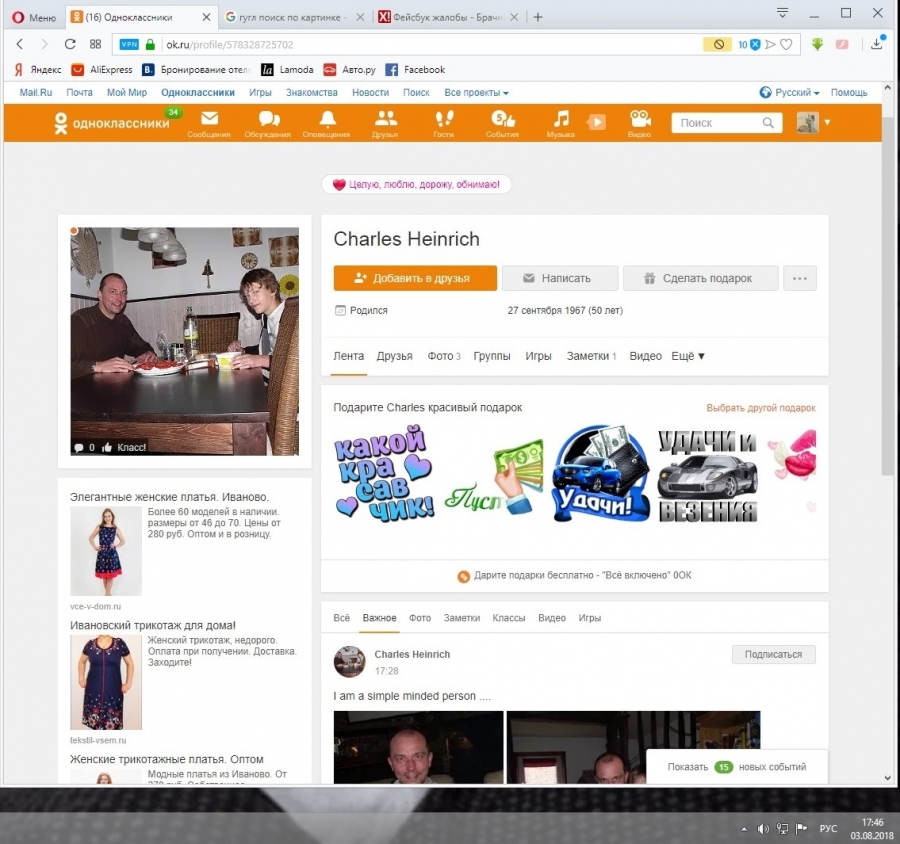
Task: Open Друзья (Friends) icon in orange bar
Action: click(x=385, y=122)
